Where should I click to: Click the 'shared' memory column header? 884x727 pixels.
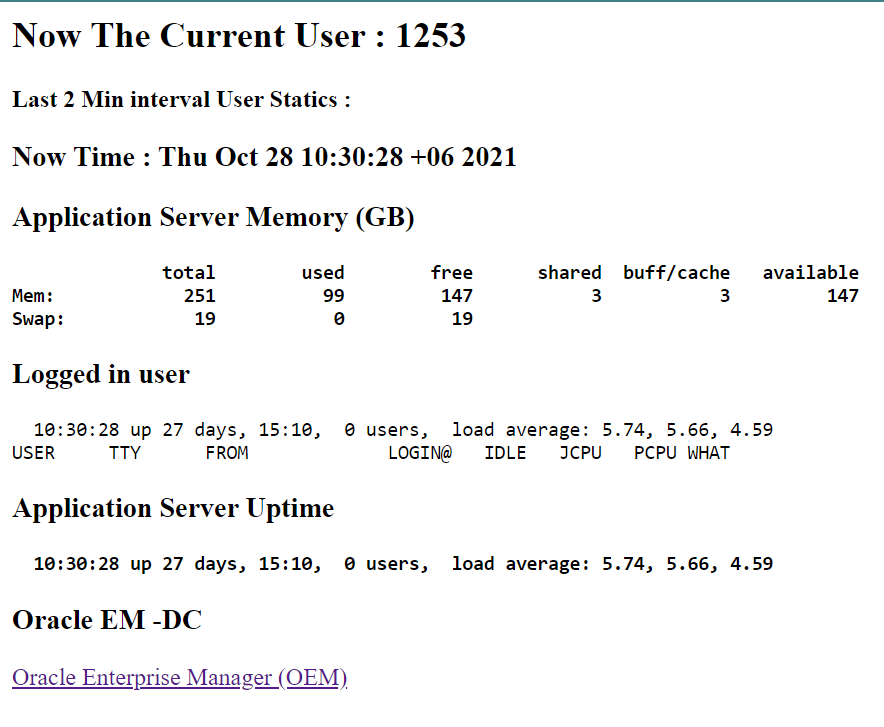coord(569,272)
